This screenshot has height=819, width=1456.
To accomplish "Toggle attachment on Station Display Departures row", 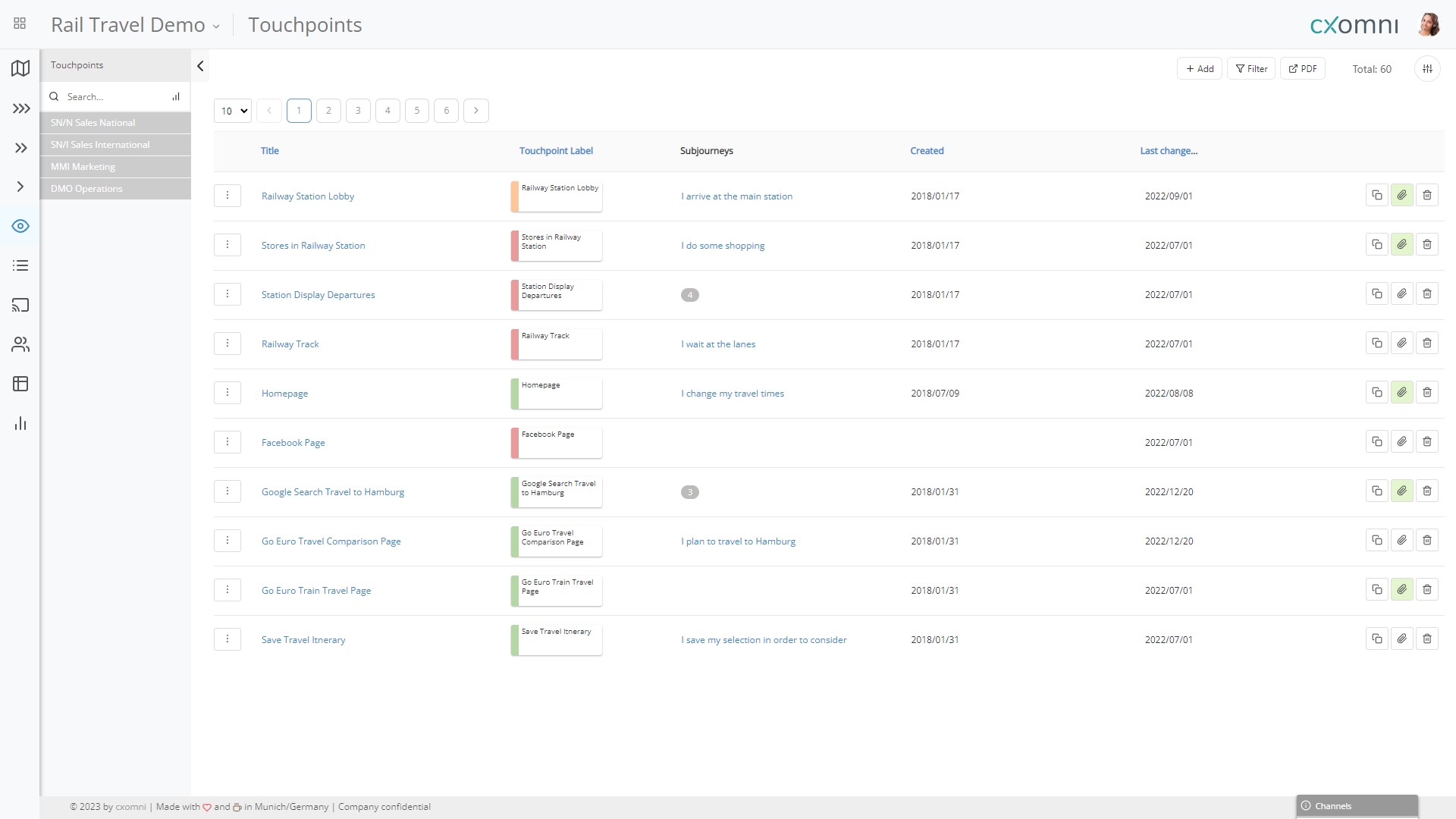I will click(x=1401, y=294).
